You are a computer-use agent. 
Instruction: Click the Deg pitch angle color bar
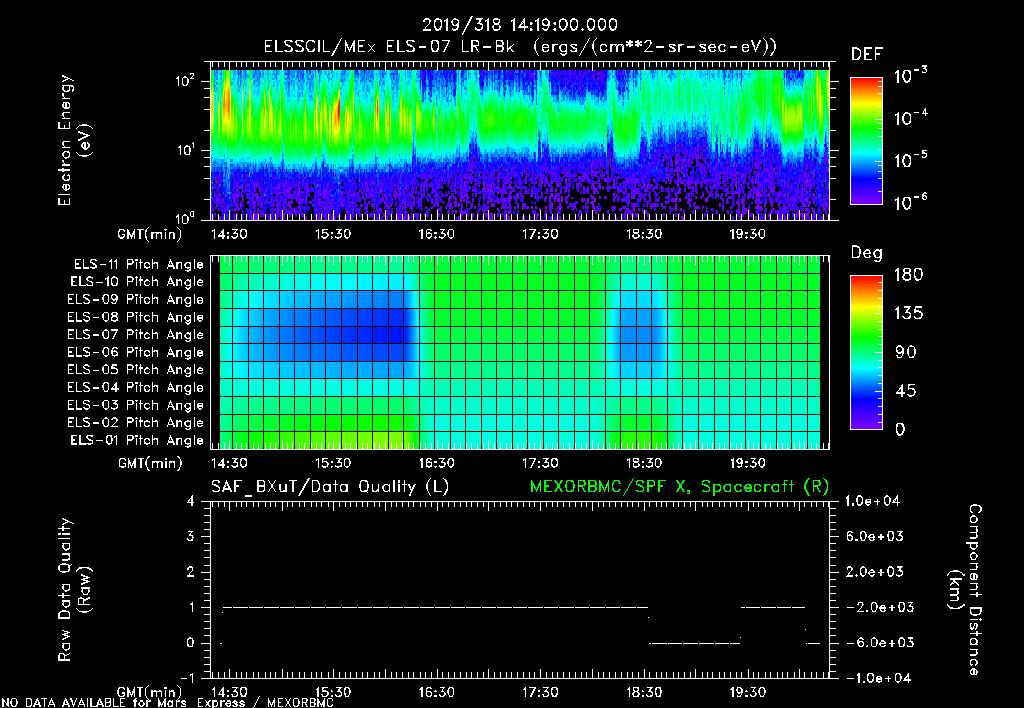point(866,352)
